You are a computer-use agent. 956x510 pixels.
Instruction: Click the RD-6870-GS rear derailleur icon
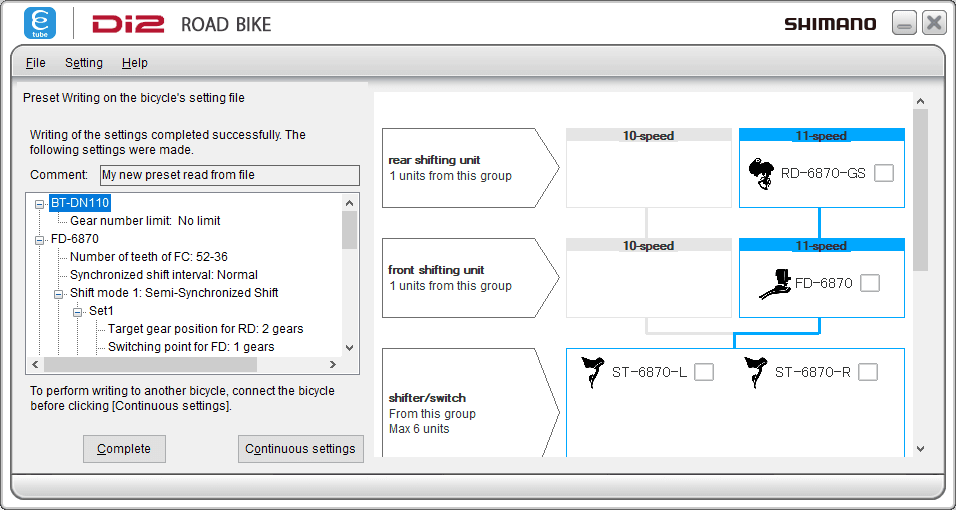(x=762, y=174)
